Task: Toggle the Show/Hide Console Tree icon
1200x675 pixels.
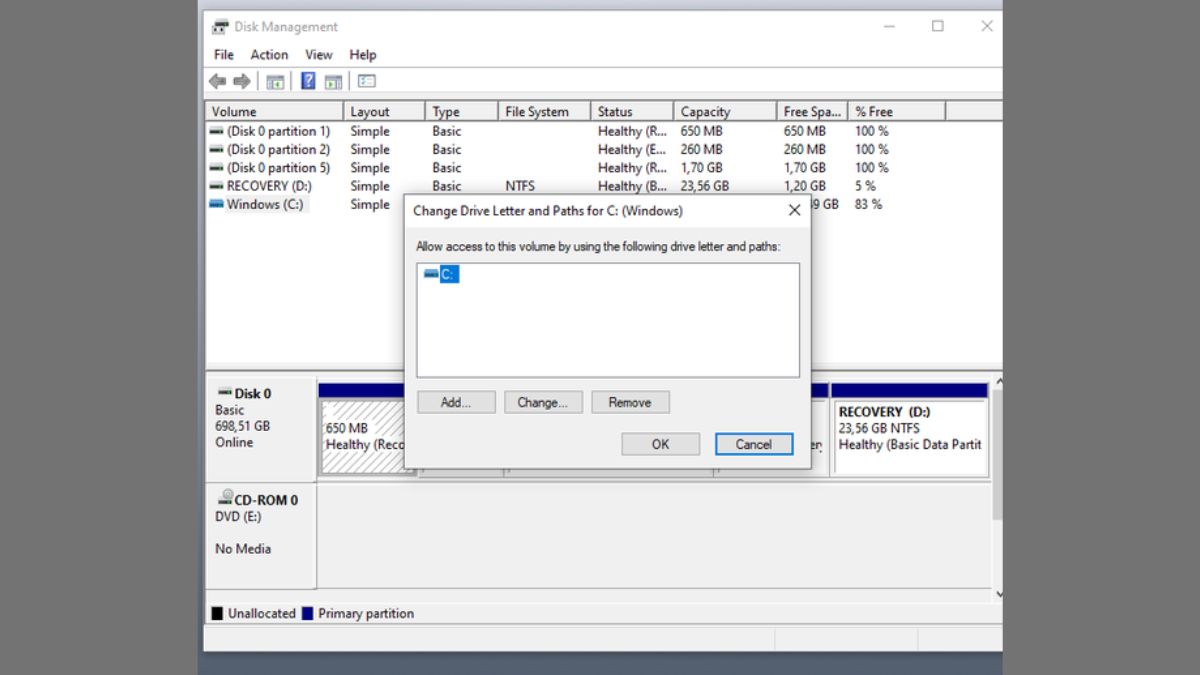Action: point(275,82)
